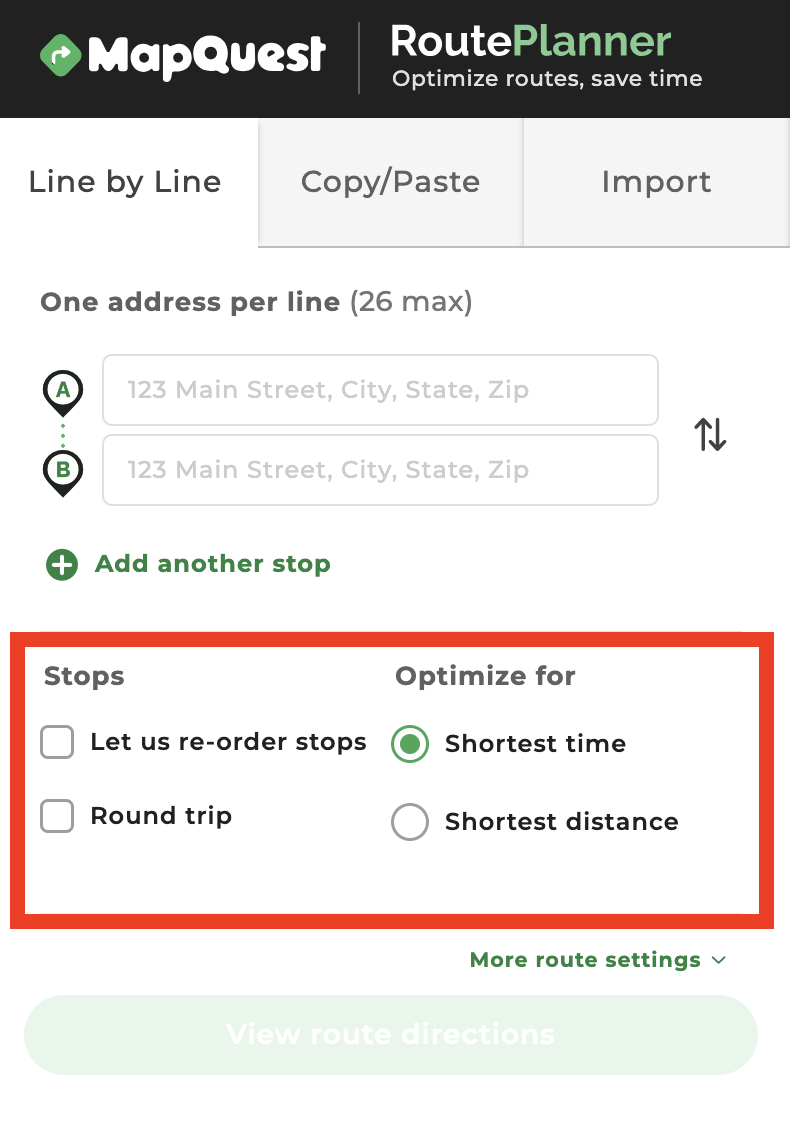Image resolution: width=790 pixels, height=1142 pixels.
Task: Click the green plus add-stop icon
Action: pos(62,565)
